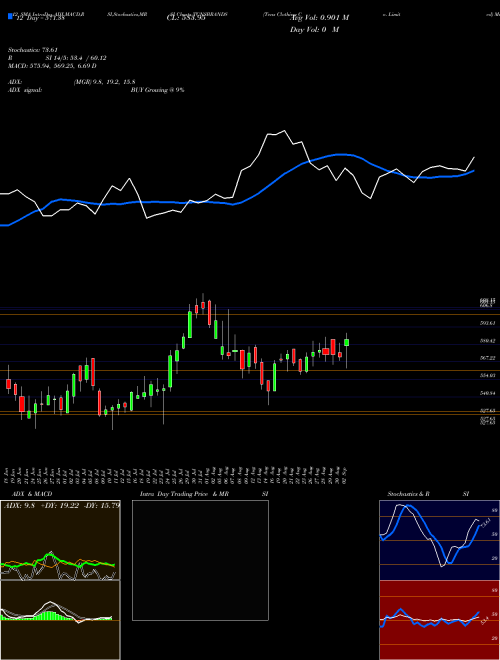Click the 'ADX: 9.8' value in ADX panel
Screen dimensions: 500x660
tap(21, 505)
